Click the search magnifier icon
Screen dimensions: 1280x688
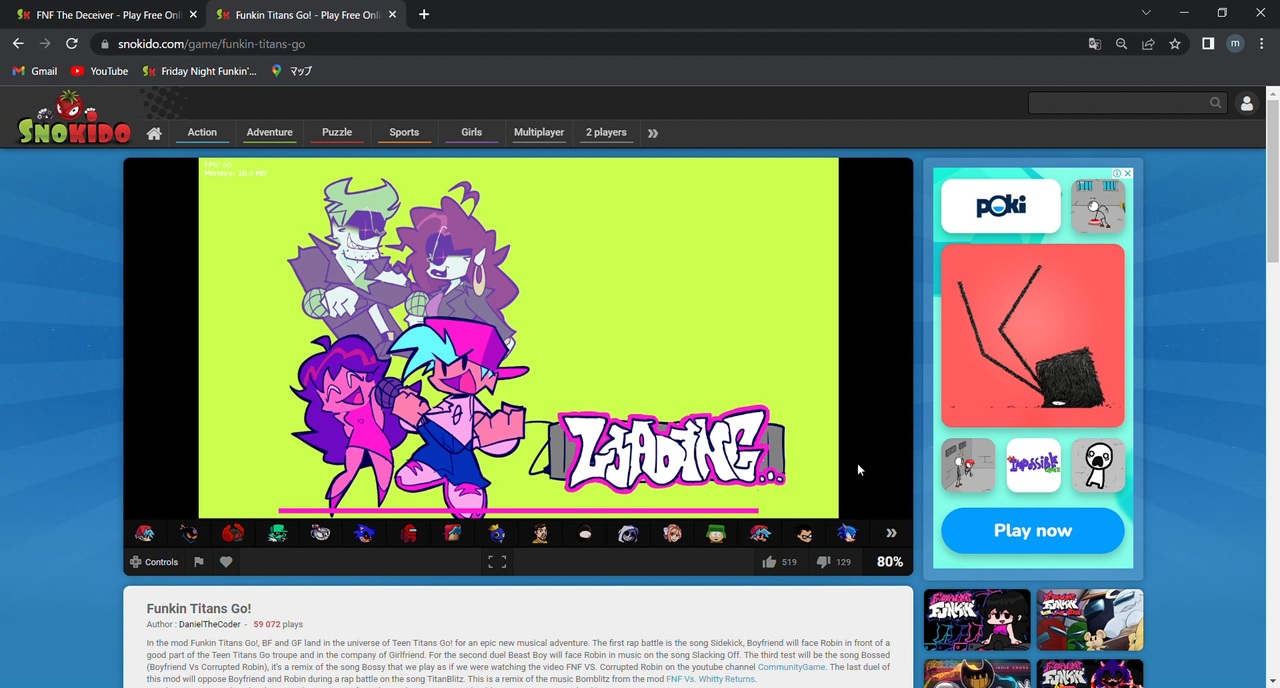point(1215,103)
